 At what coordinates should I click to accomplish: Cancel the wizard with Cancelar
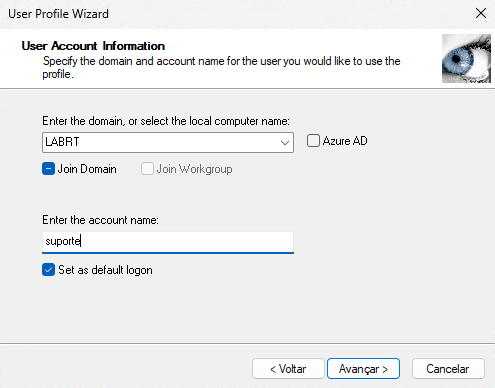pos(448,369)
